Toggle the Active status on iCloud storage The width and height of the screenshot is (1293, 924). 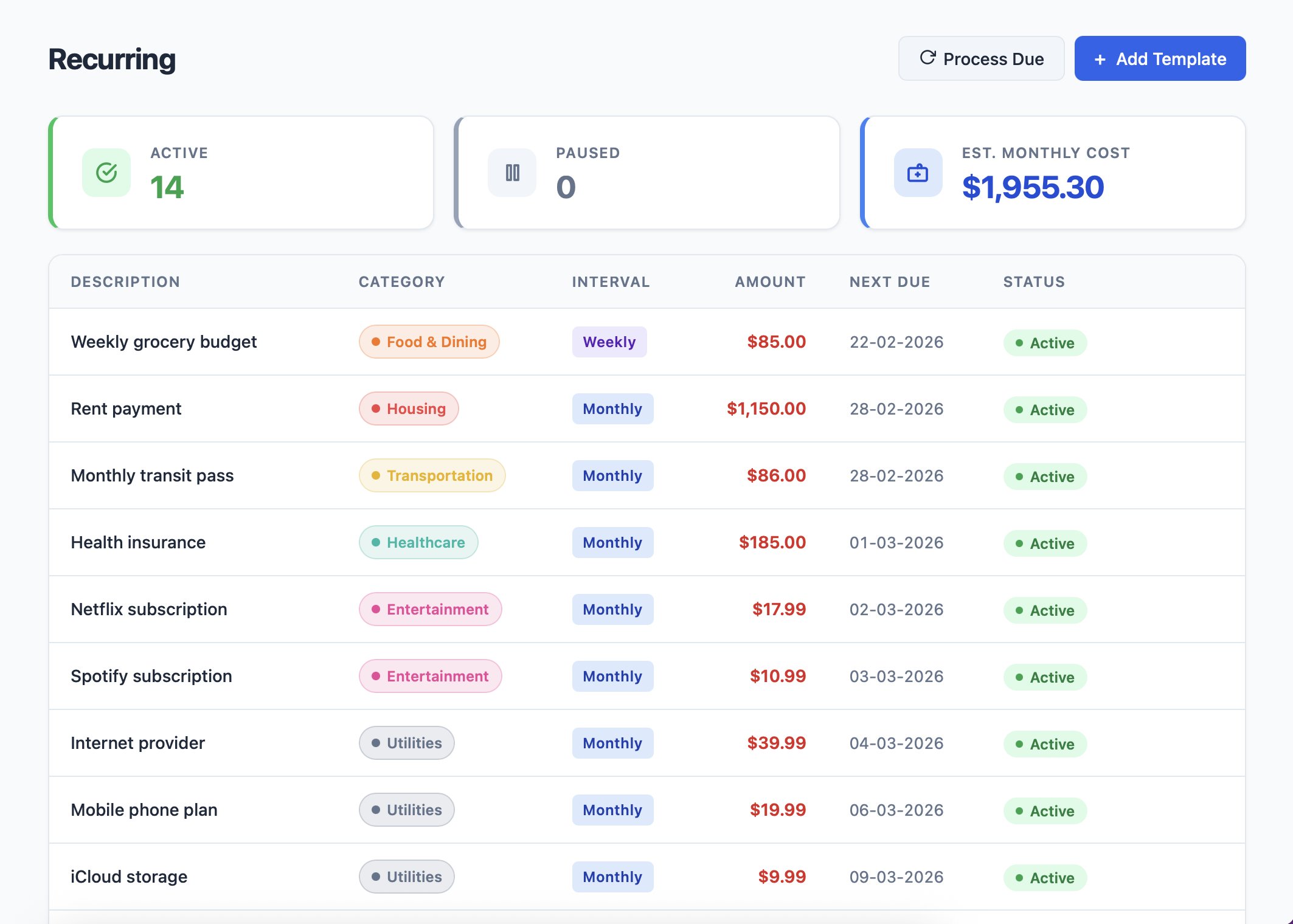(x=1045, y=877)
